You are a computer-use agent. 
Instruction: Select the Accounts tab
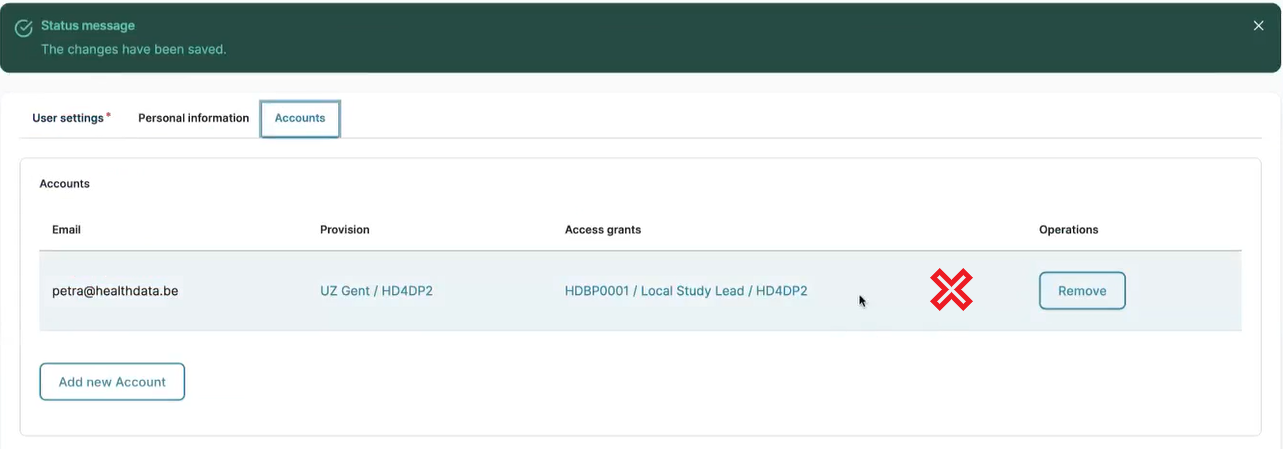click(x=300, y=118)
